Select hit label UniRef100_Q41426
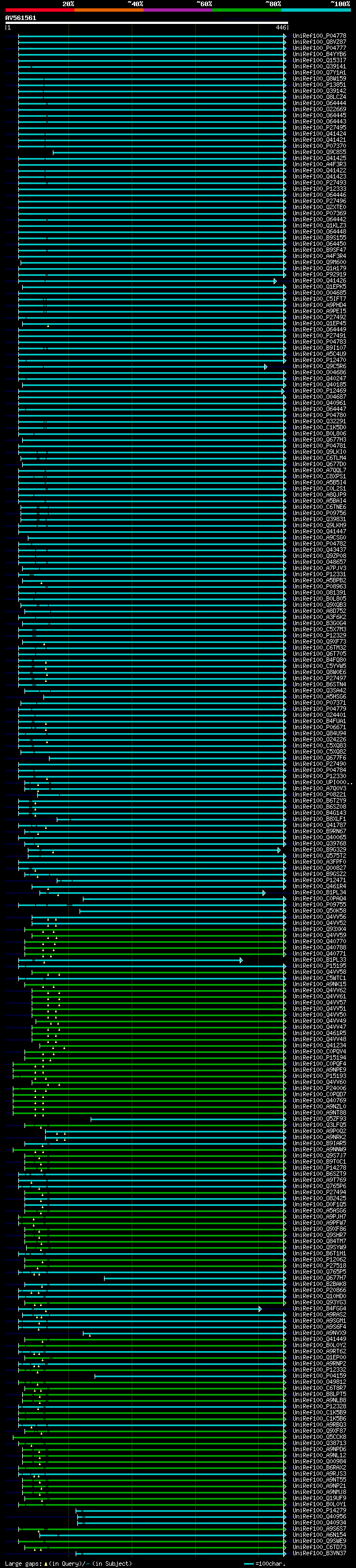The width and height of the screenshot is (356, 1568). click(319, 280)
